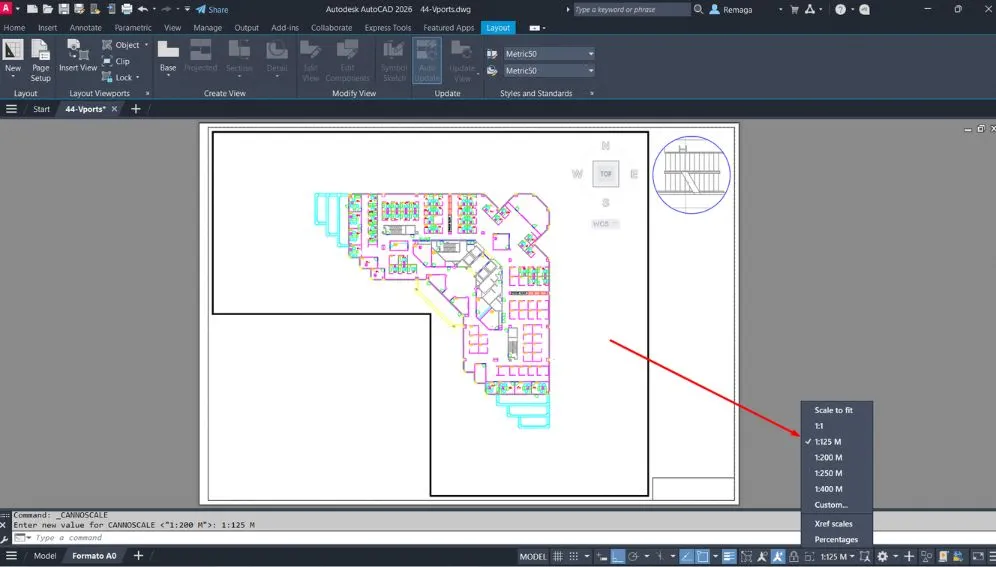Choose 1:250 M scale from list

tap(828, 473)
